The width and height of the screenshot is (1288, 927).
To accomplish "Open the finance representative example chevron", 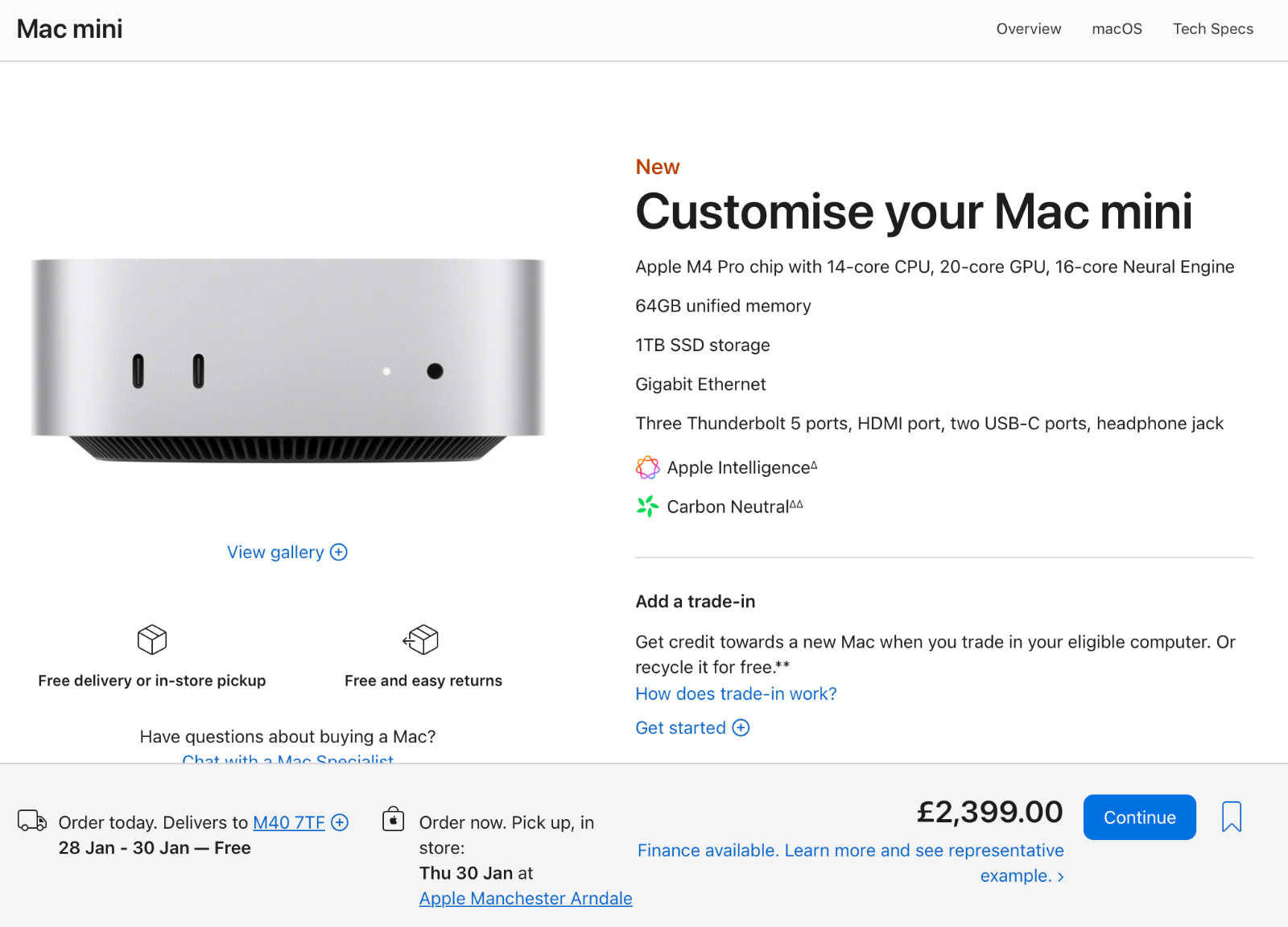I will click(x=1060, y=876).
